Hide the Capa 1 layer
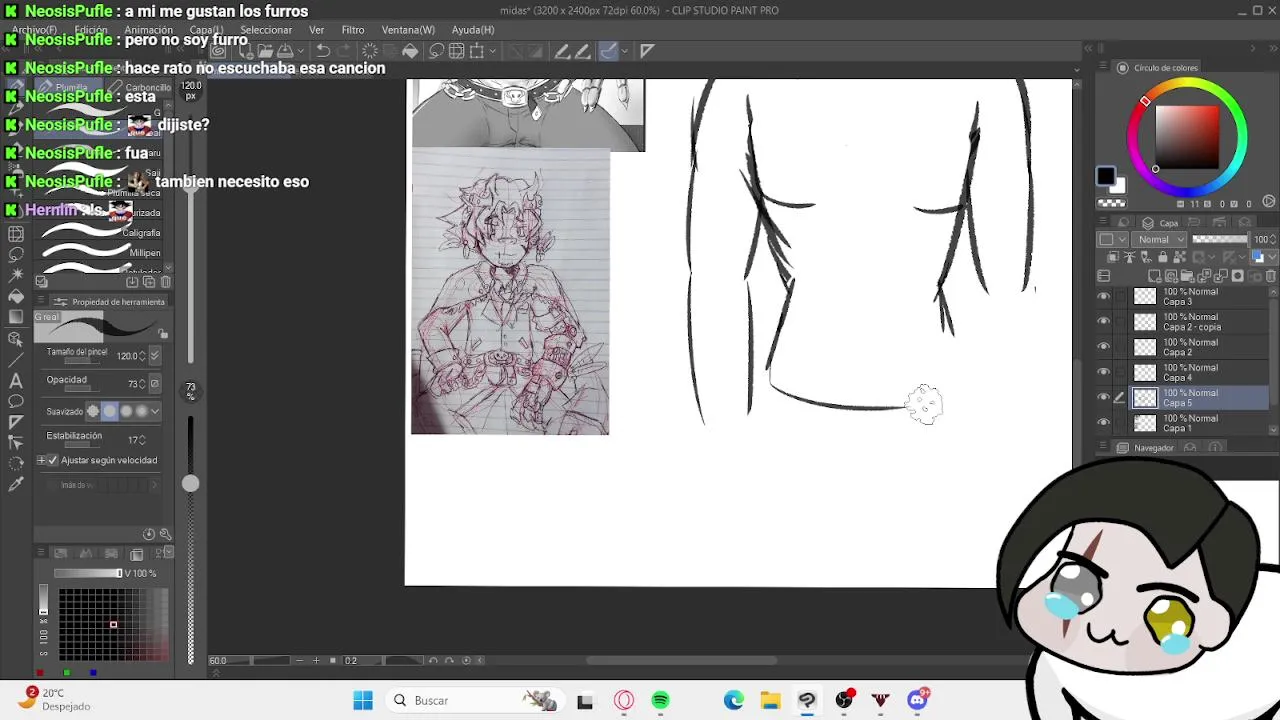The image size is (1280, 720). coord(1104,423)
